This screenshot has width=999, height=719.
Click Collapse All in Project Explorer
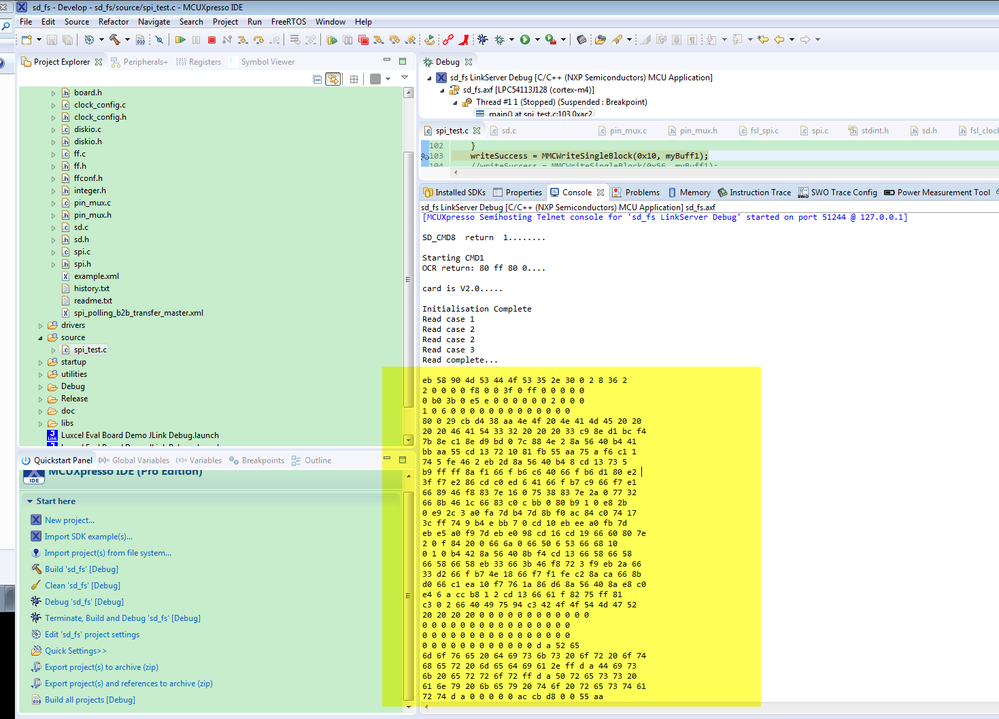(317, 79)
